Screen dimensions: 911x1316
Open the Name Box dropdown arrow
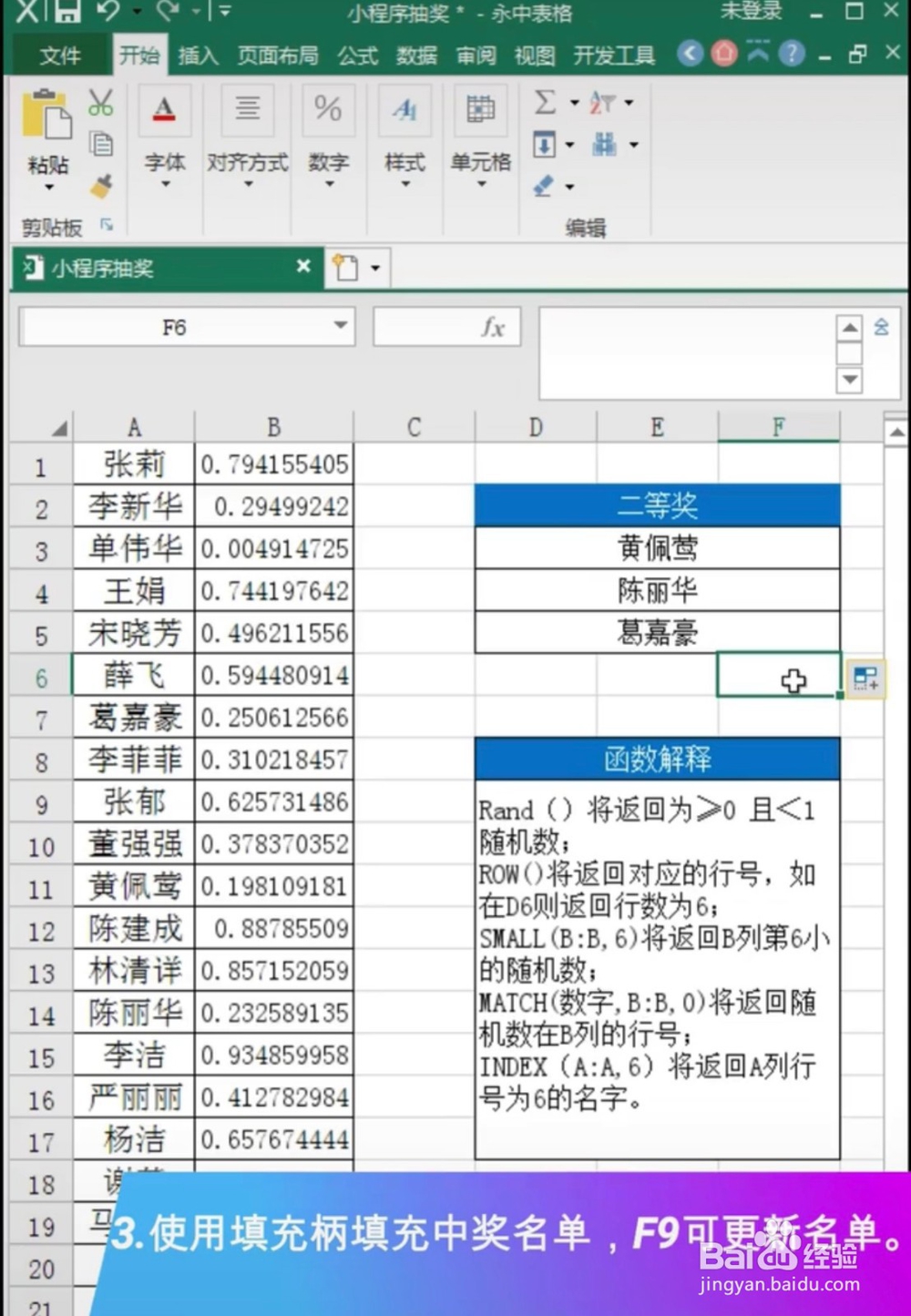341,326
